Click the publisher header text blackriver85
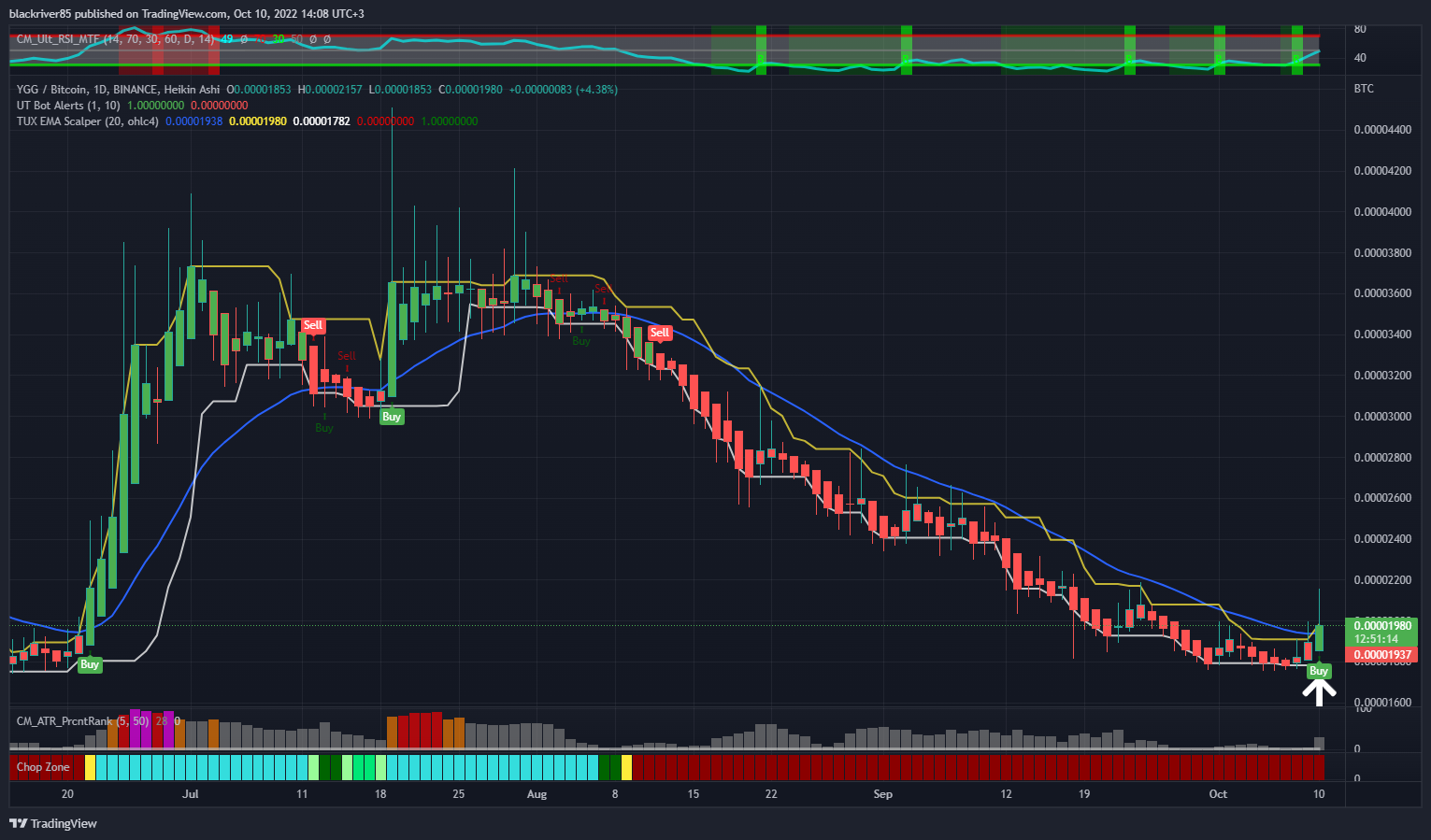 (x=40, y=14)
